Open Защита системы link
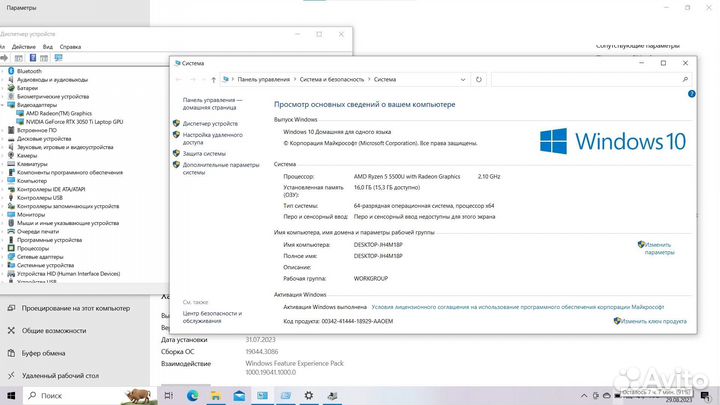The image size is (720, 405). (x=204, y=153)
